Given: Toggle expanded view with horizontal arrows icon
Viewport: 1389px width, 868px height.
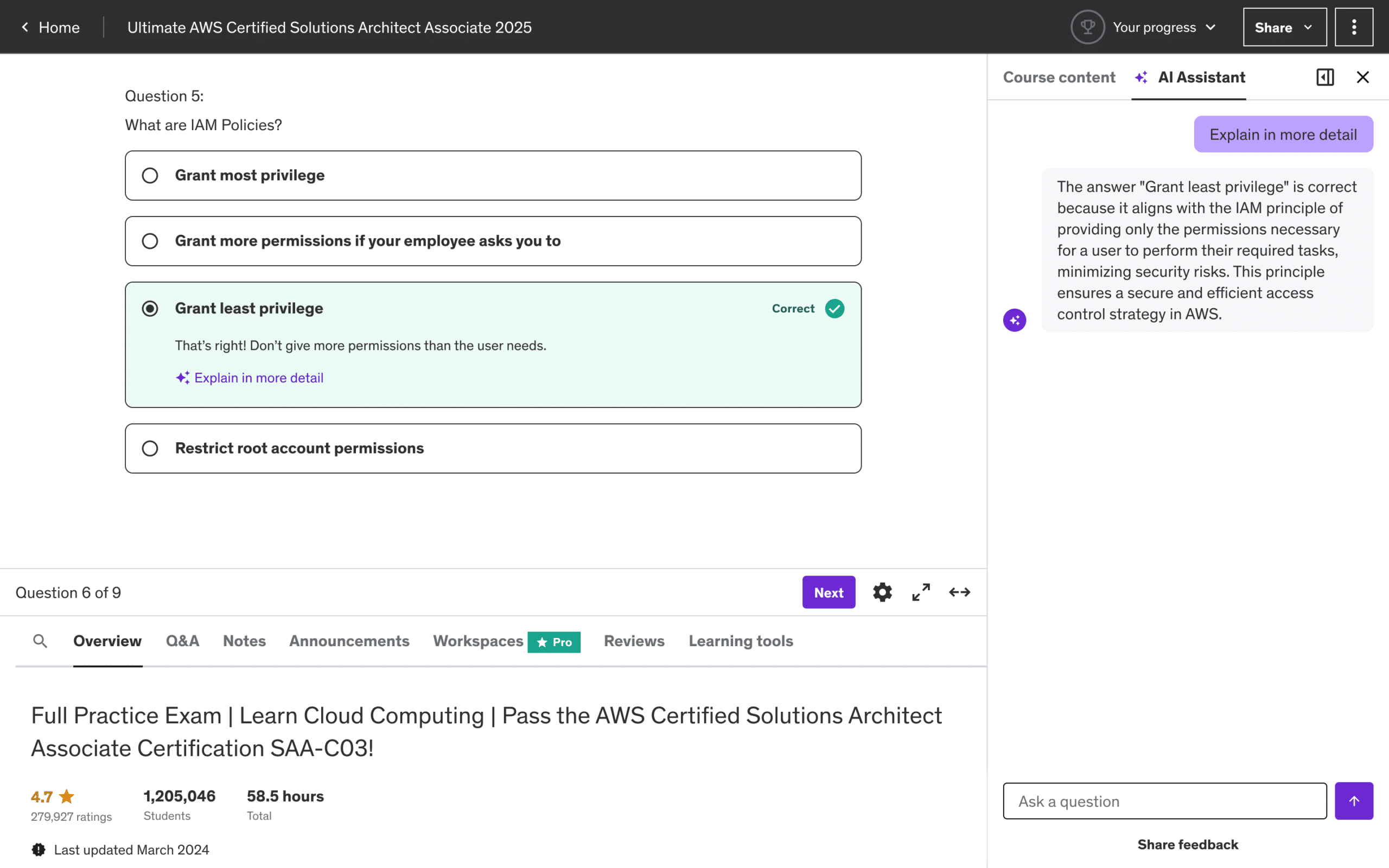Looking at the screenshot, I should tap(959, 592).
